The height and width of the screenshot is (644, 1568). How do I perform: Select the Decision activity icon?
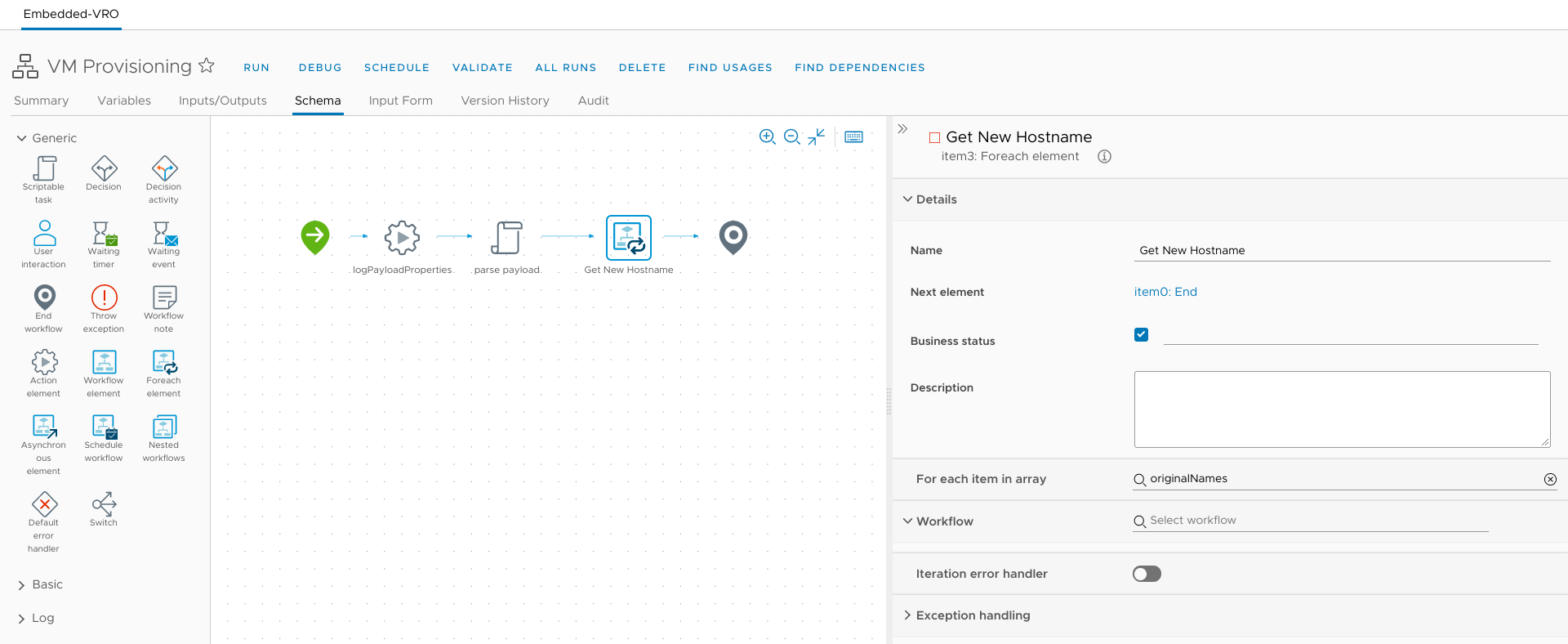tap(164, 168)
